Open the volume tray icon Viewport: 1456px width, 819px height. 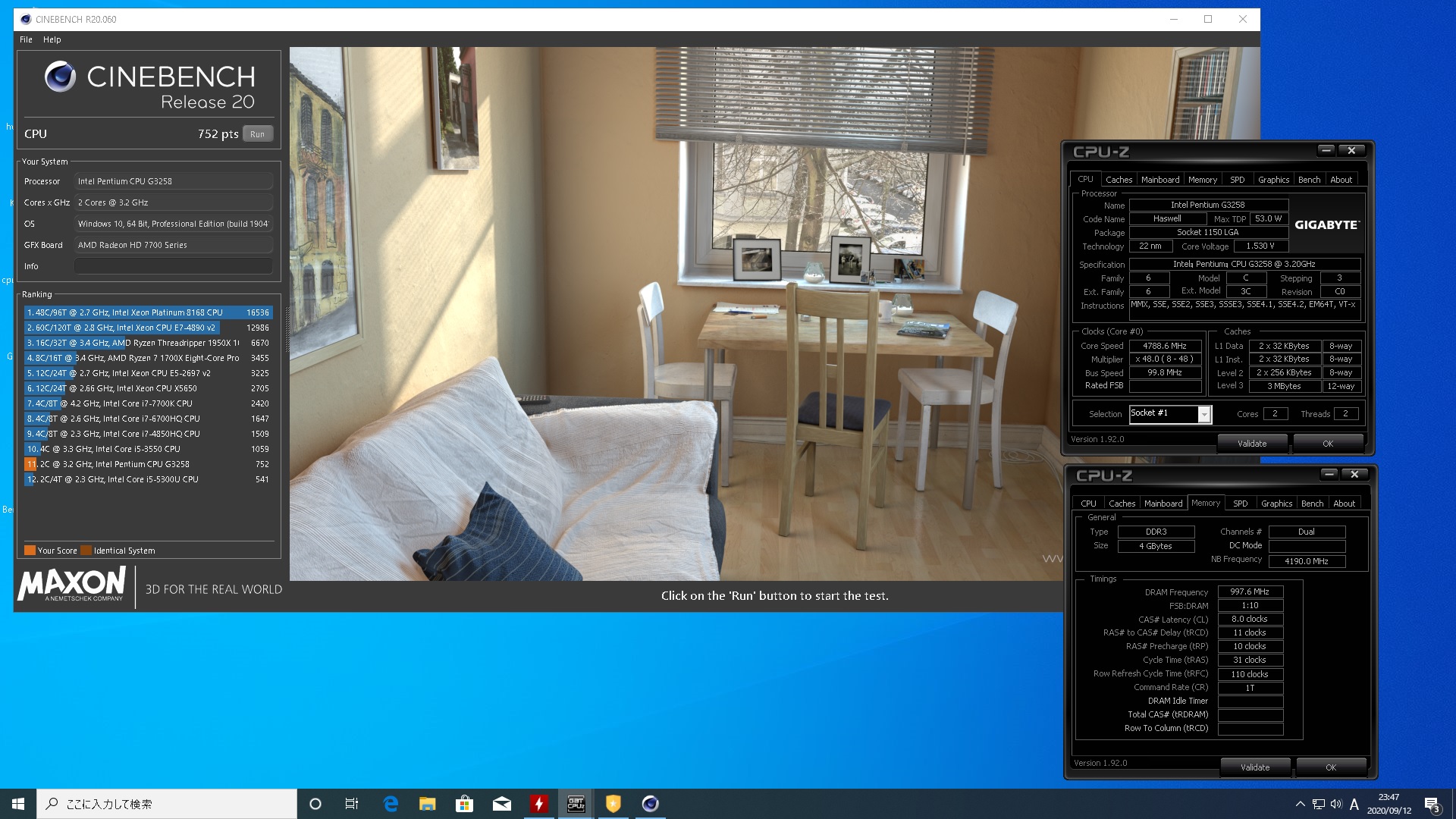(x=1336, y=804)
